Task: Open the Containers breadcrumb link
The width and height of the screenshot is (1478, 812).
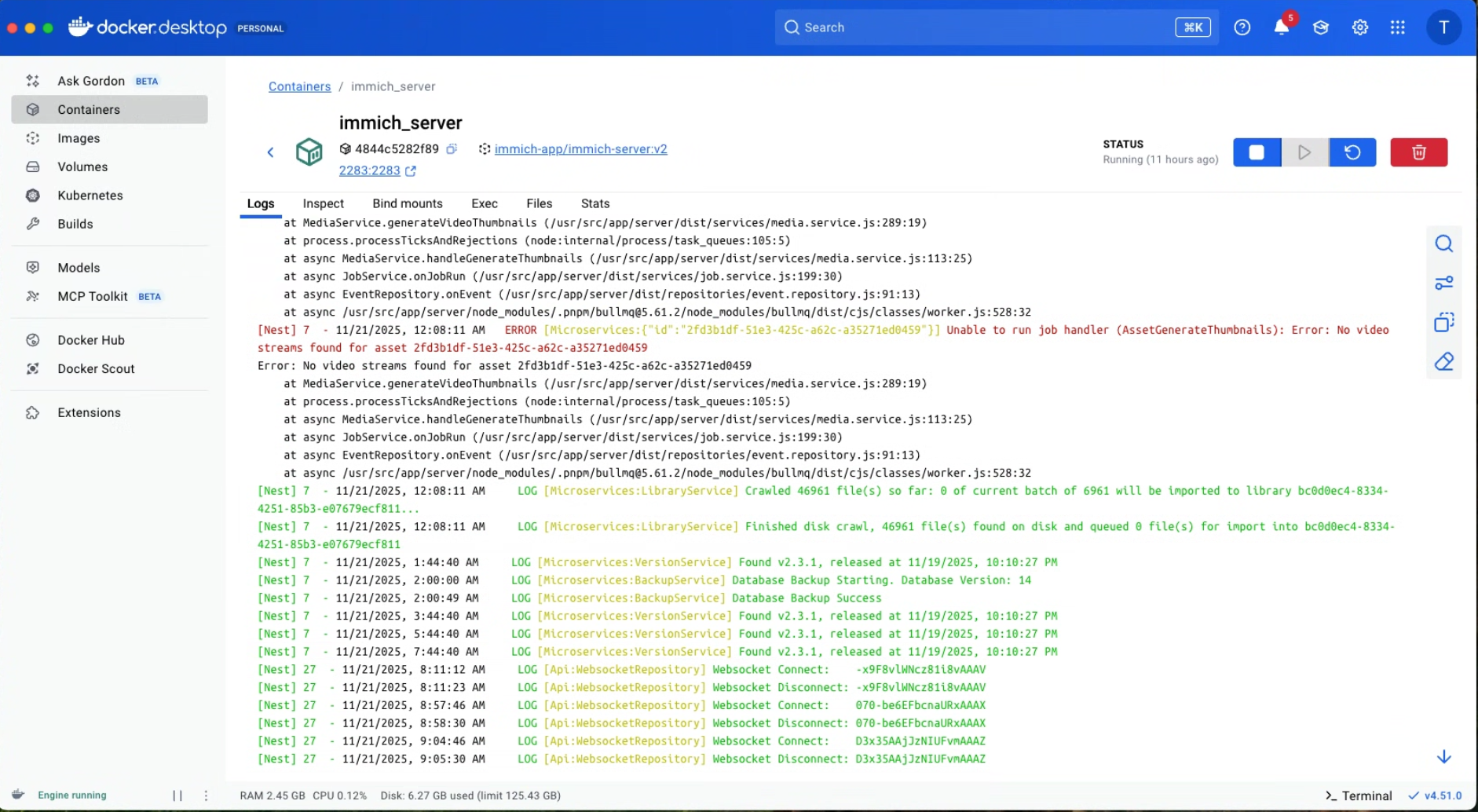Action: [298, 86]
